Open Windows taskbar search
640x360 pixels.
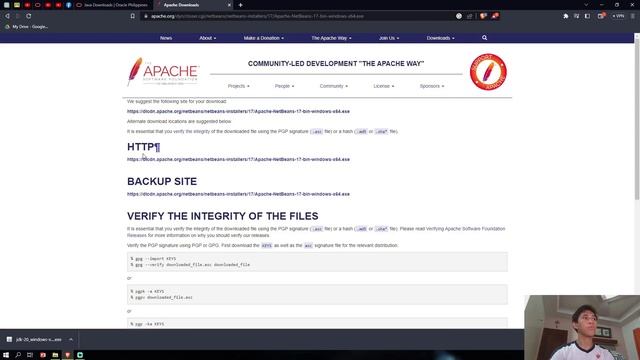coord(18,355)
